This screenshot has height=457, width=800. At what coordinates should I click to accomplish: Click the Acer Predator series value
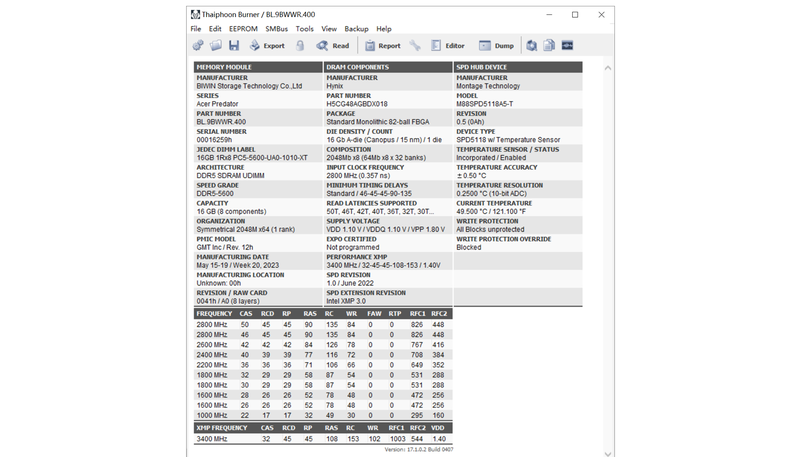tap(217, 104)
